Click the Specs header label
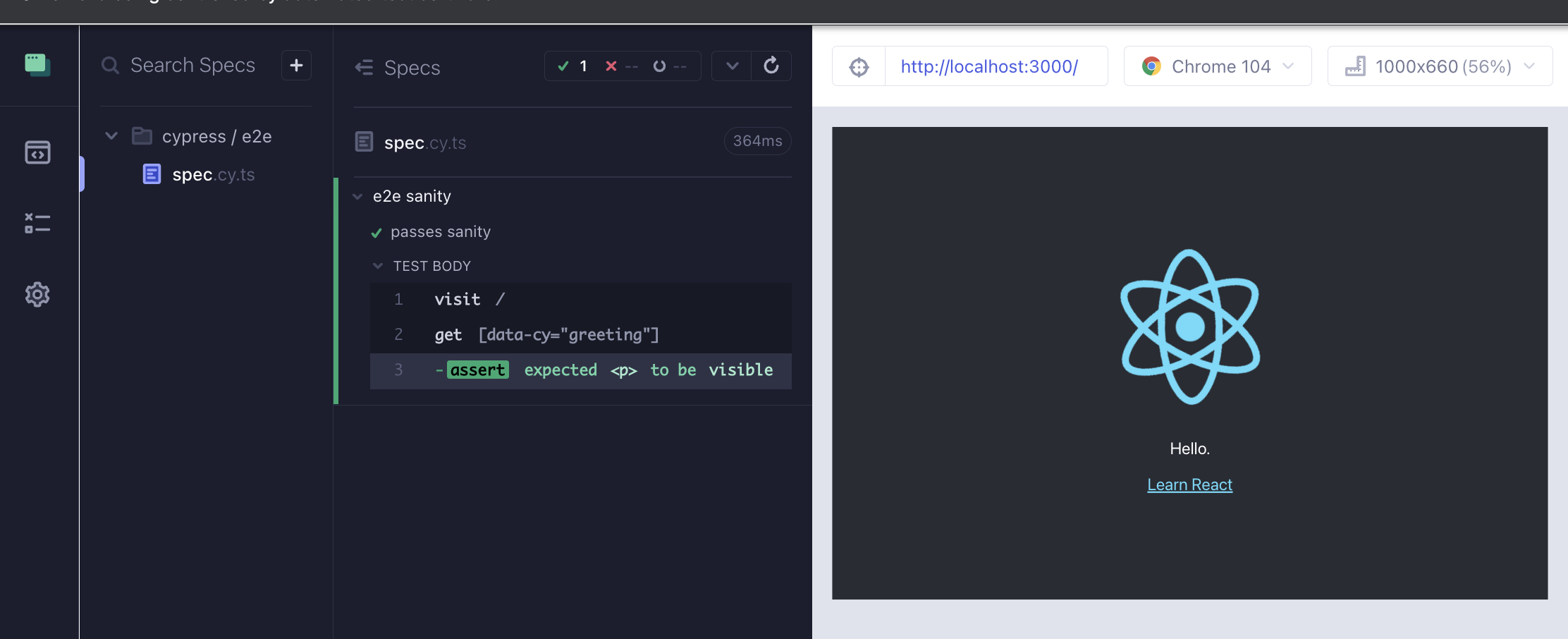The height and width of the screenshot is (639, 1568). (412, 68)
